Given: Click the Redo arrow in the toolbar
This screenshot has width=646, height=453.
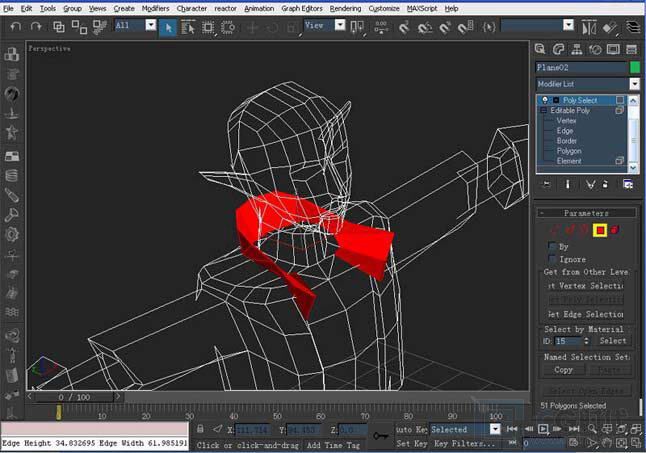Looking at the screenshot, I should coord(36,27).
